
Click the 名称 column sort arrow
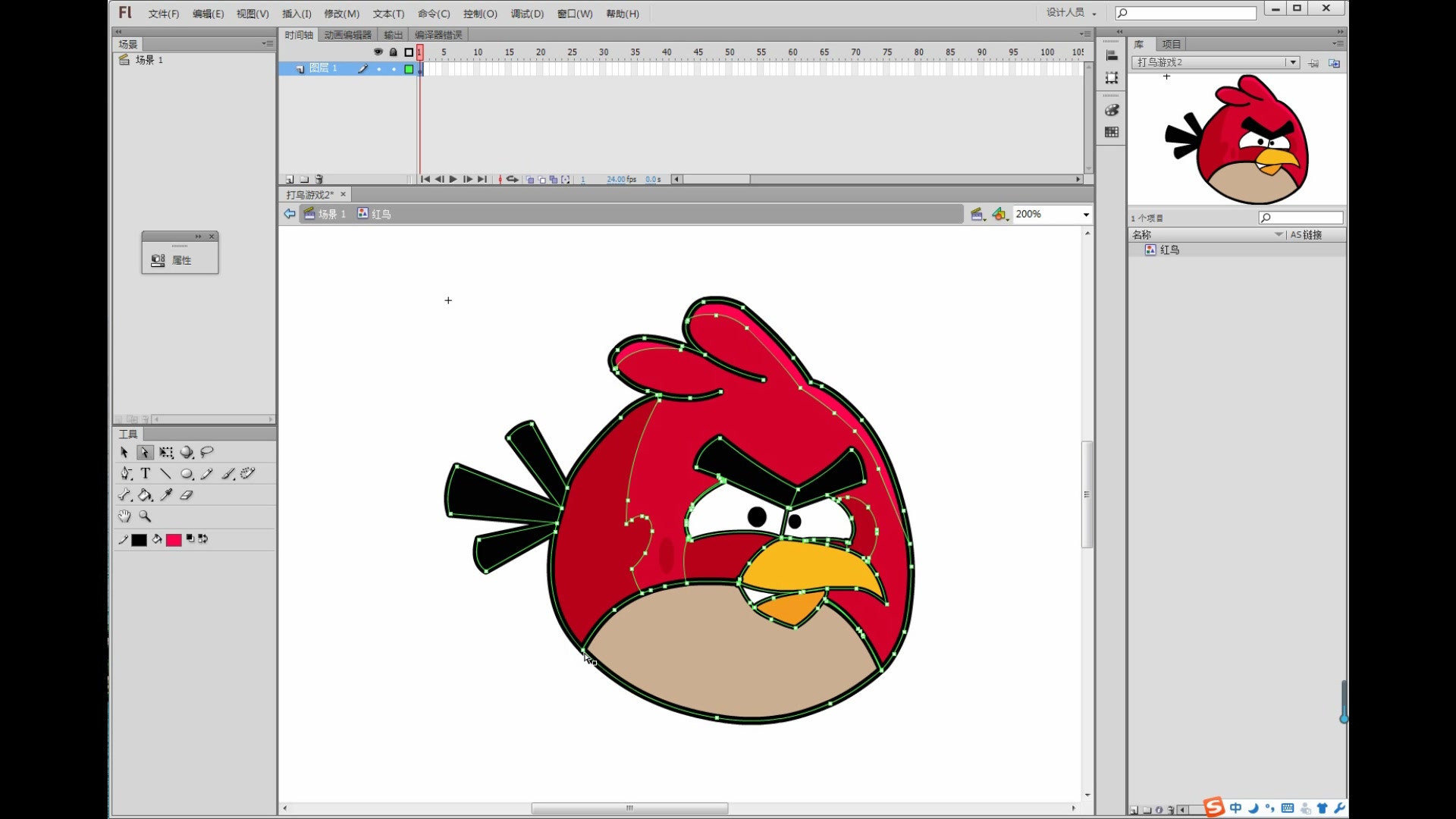(x=1279, y=234)
